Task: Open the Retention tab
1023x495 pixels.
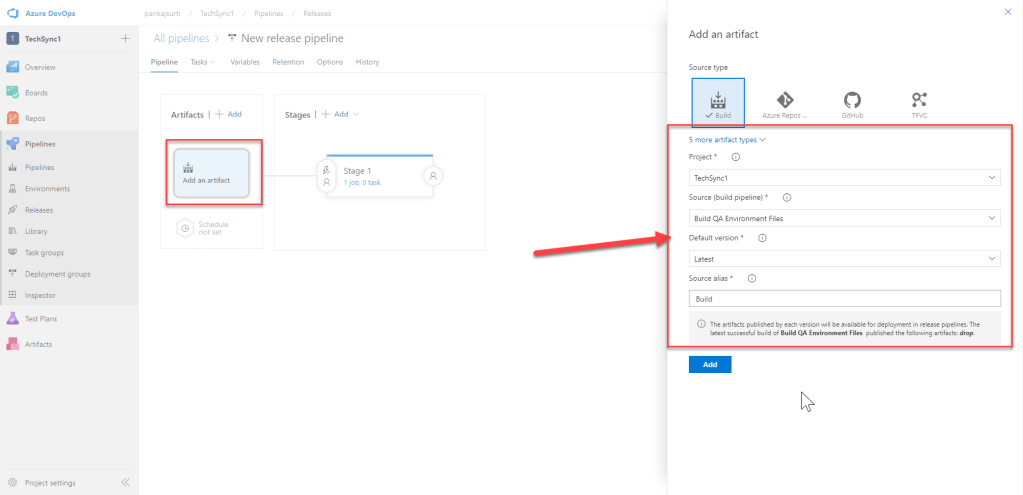Action: (288, 62)
